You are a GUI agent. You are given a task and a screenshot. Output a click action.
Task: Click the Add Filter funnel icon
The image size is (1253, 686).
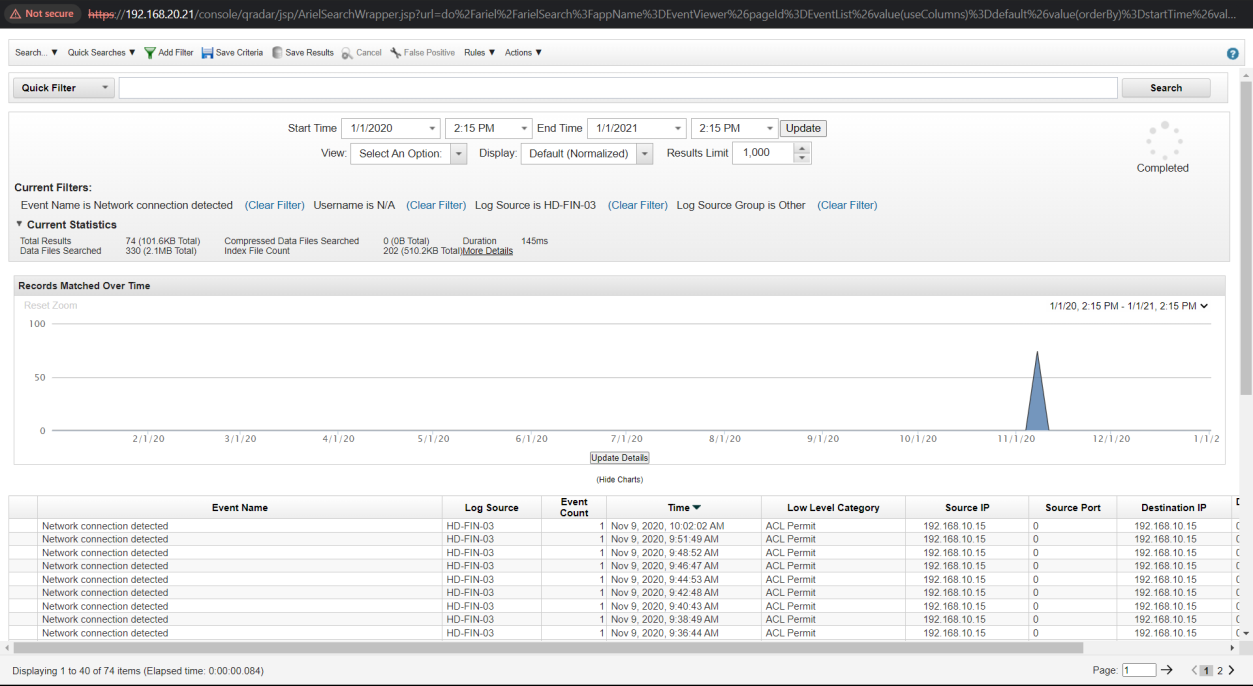tap(150, 53)
